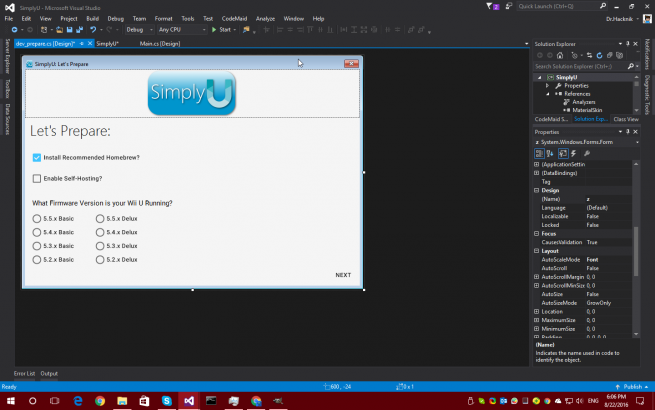Click the notifications flag icon in title bar
This screenshot has height=410, width=655.
point(492,6)
